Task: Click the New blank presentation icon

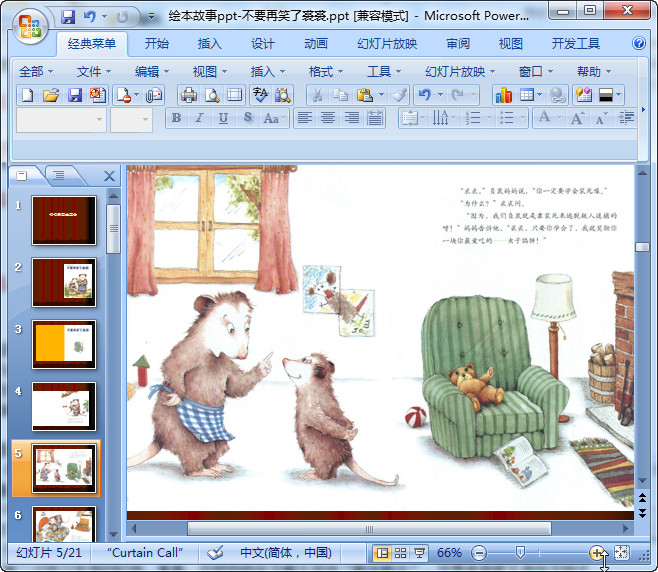Action: pos(28,95)
